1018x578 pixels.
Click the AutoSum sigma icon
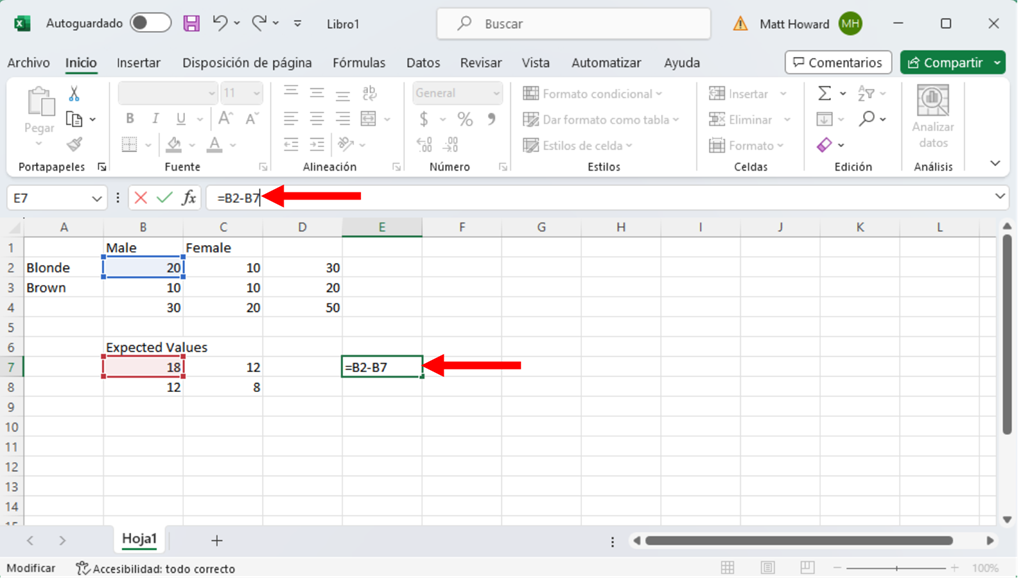824,93
